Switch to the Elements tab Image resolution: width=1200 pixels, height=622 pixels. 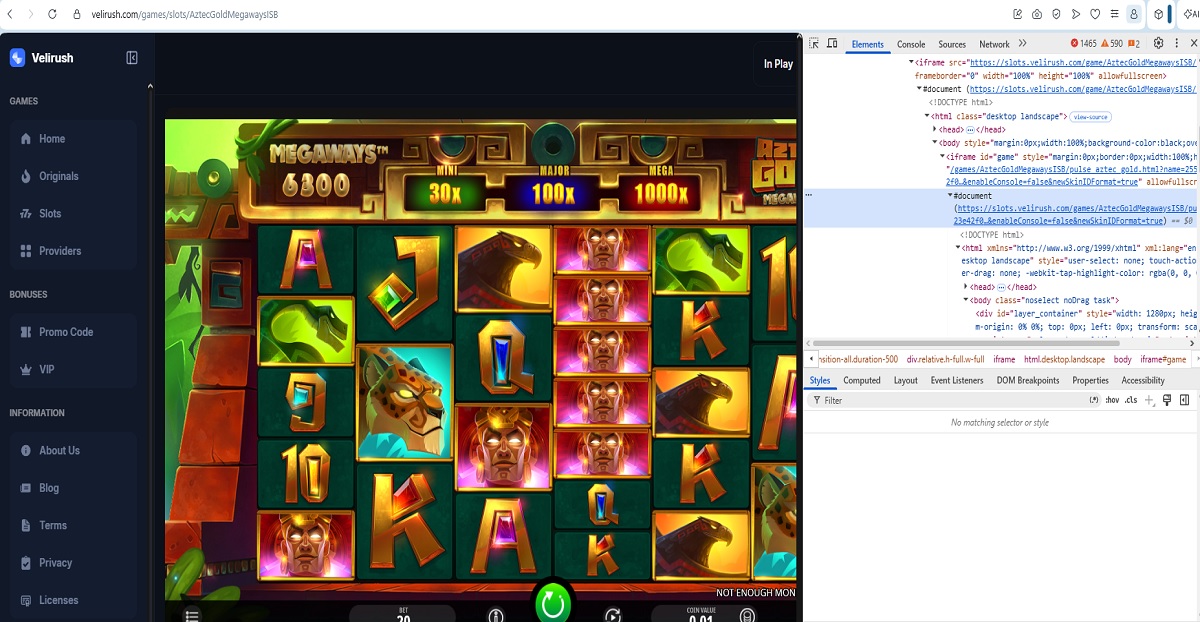click(867, 44)
